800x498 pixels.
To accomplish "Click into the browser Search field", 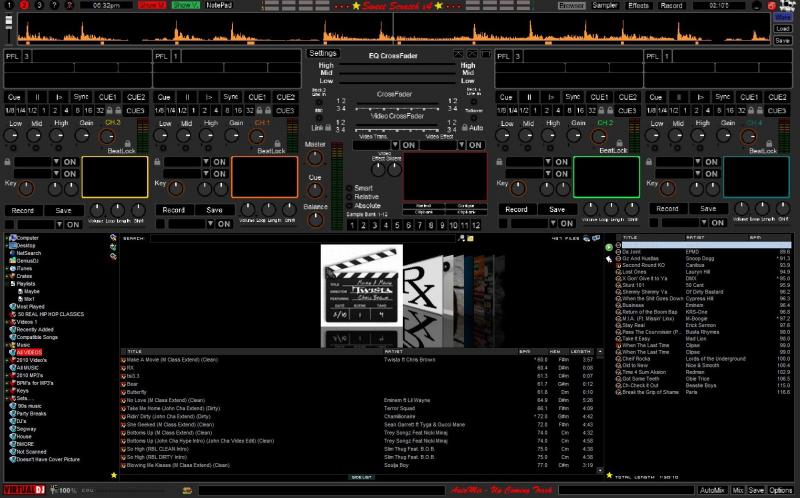I will click(304, 239).
